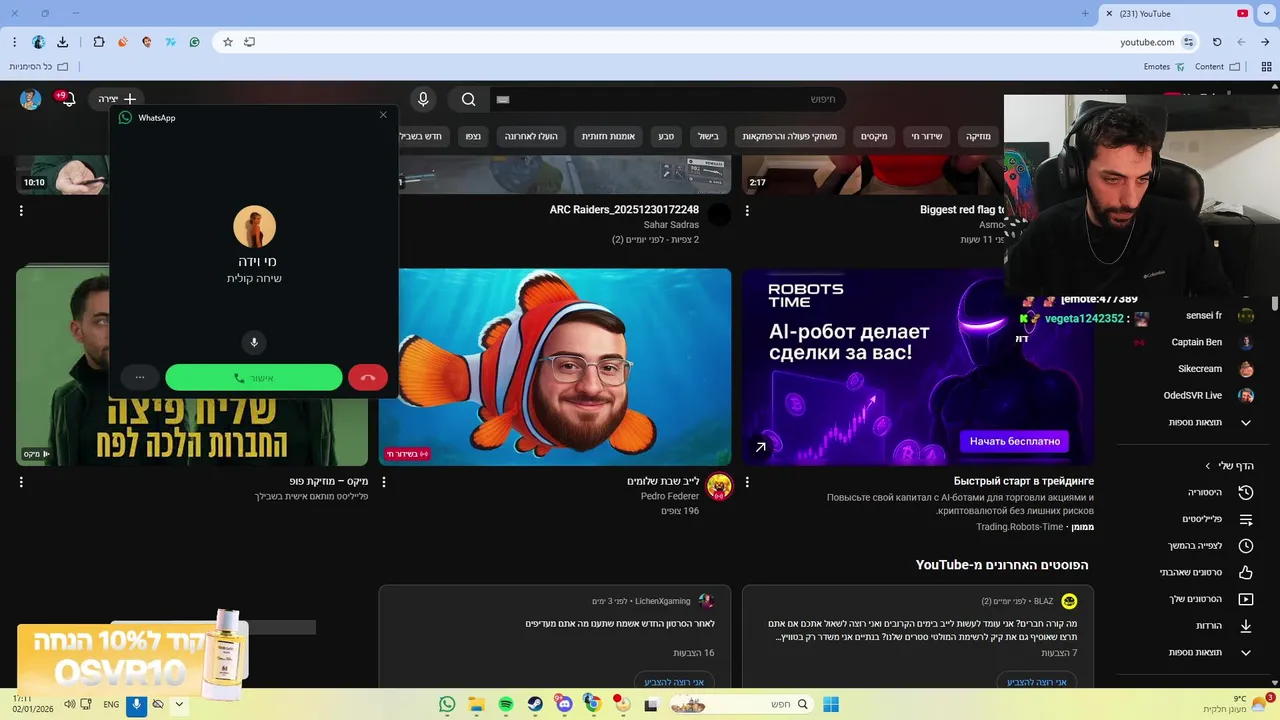
Task: Open the Sahar Sadras channel link
Action: pos(671,225)
